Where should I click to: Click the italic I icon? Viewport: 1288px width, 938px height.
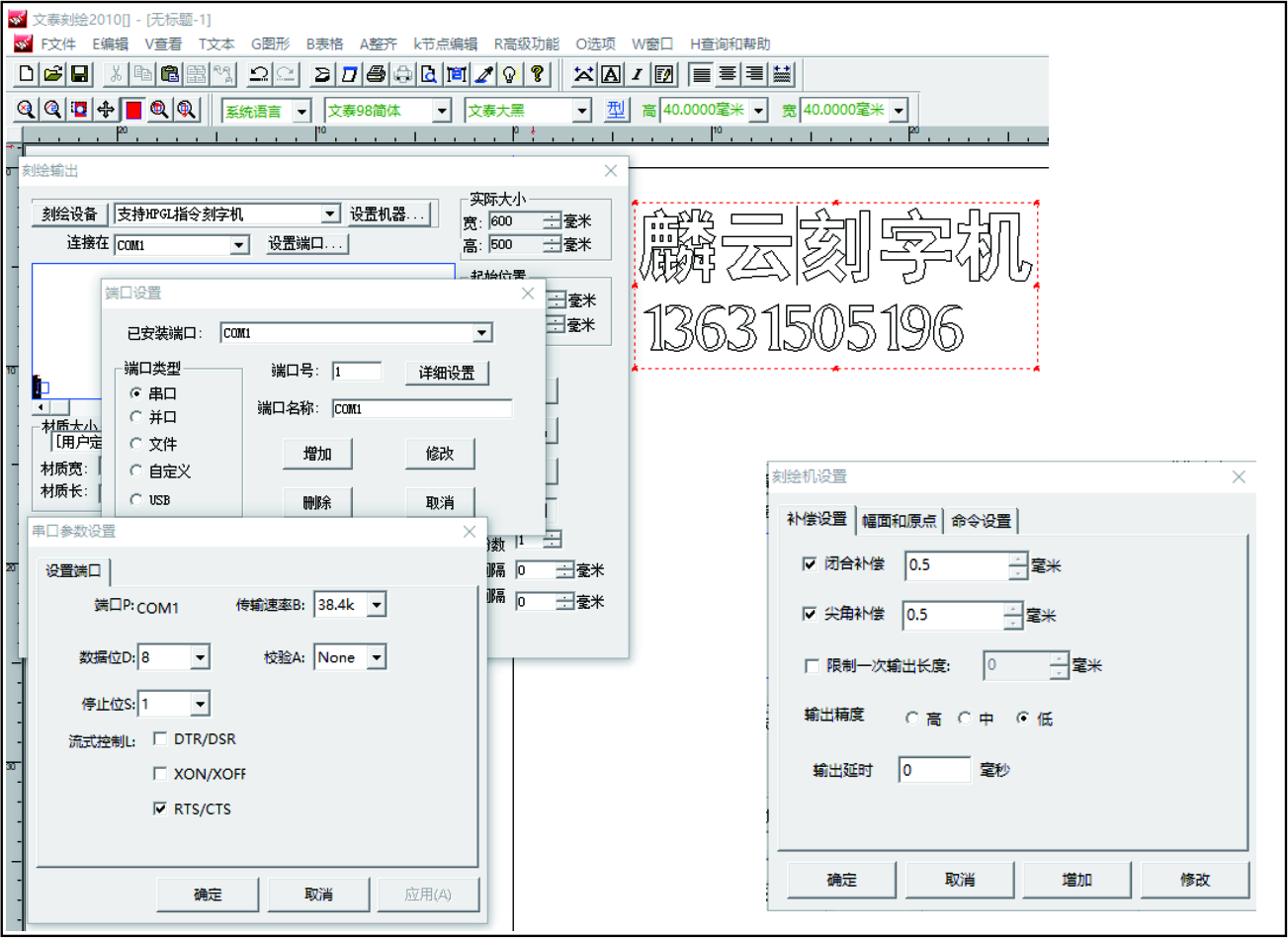[638, 74]
